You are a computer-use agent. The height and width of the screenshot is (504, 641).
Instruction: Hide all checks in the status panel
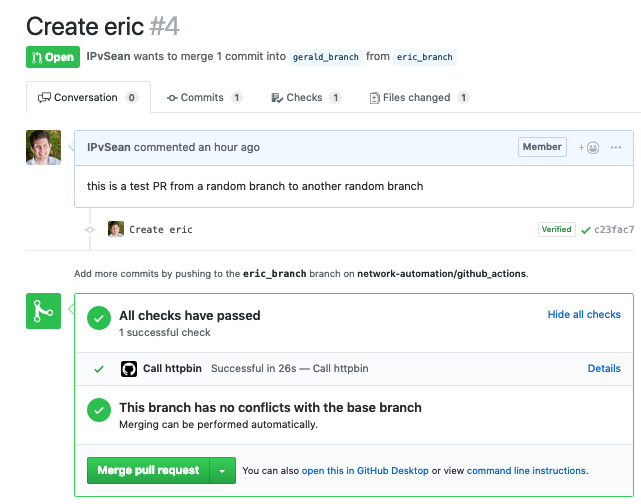(x=584, y=315)
